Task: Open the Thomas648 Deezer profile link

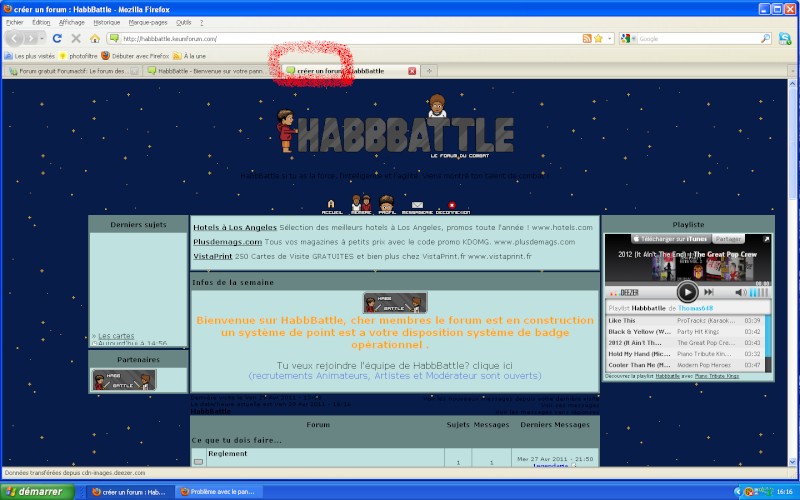Action: tap(695, 308)
